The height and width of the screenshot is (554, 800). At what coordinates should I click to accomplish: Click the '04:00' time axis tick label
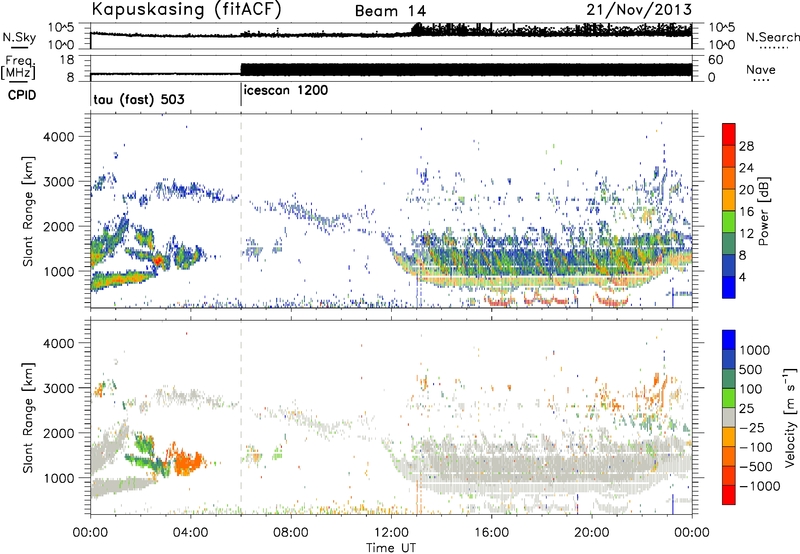190,533
